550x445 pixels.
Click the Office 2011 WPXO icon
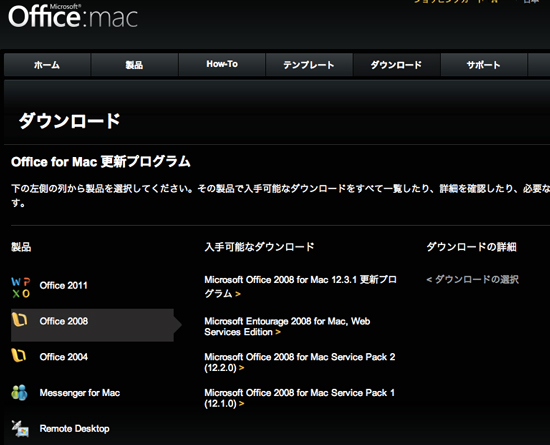(x=21, y=288)
